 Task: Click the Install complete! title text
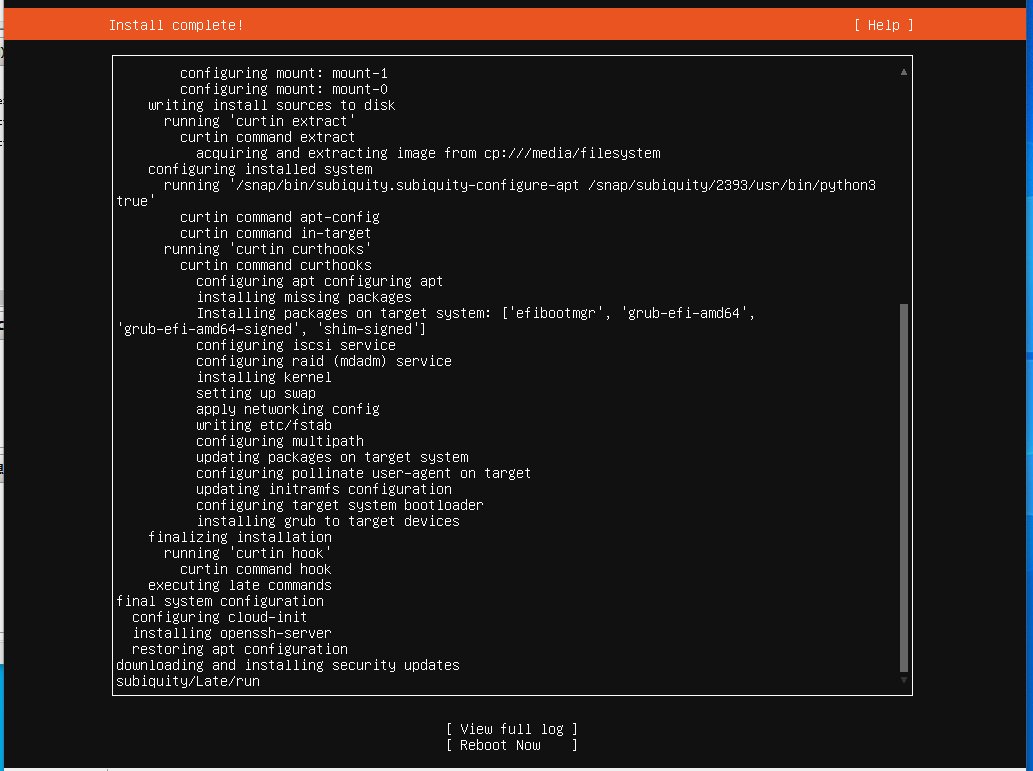pyautogui.click(x=176, y=24)
